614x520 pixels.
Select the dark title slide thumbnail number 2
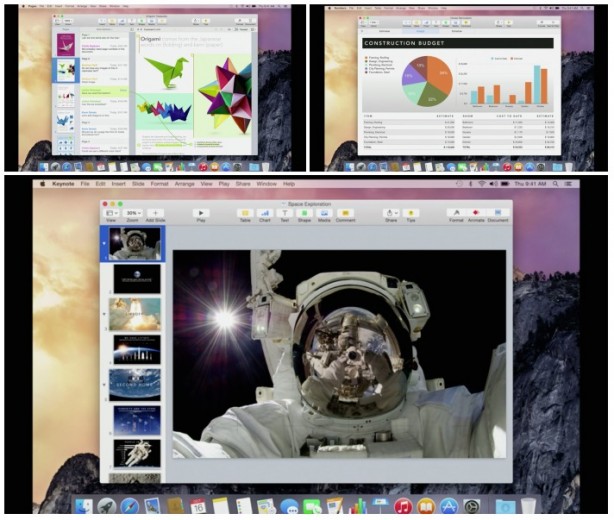coord(137,279)
